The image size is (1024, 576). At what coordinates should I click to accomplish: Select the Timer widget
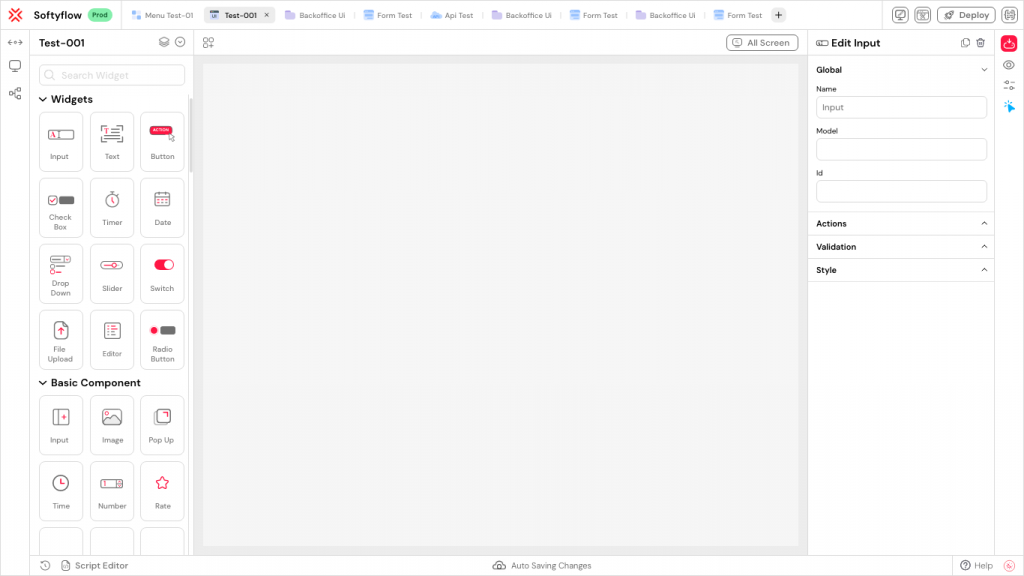click(x=112, y=207)
